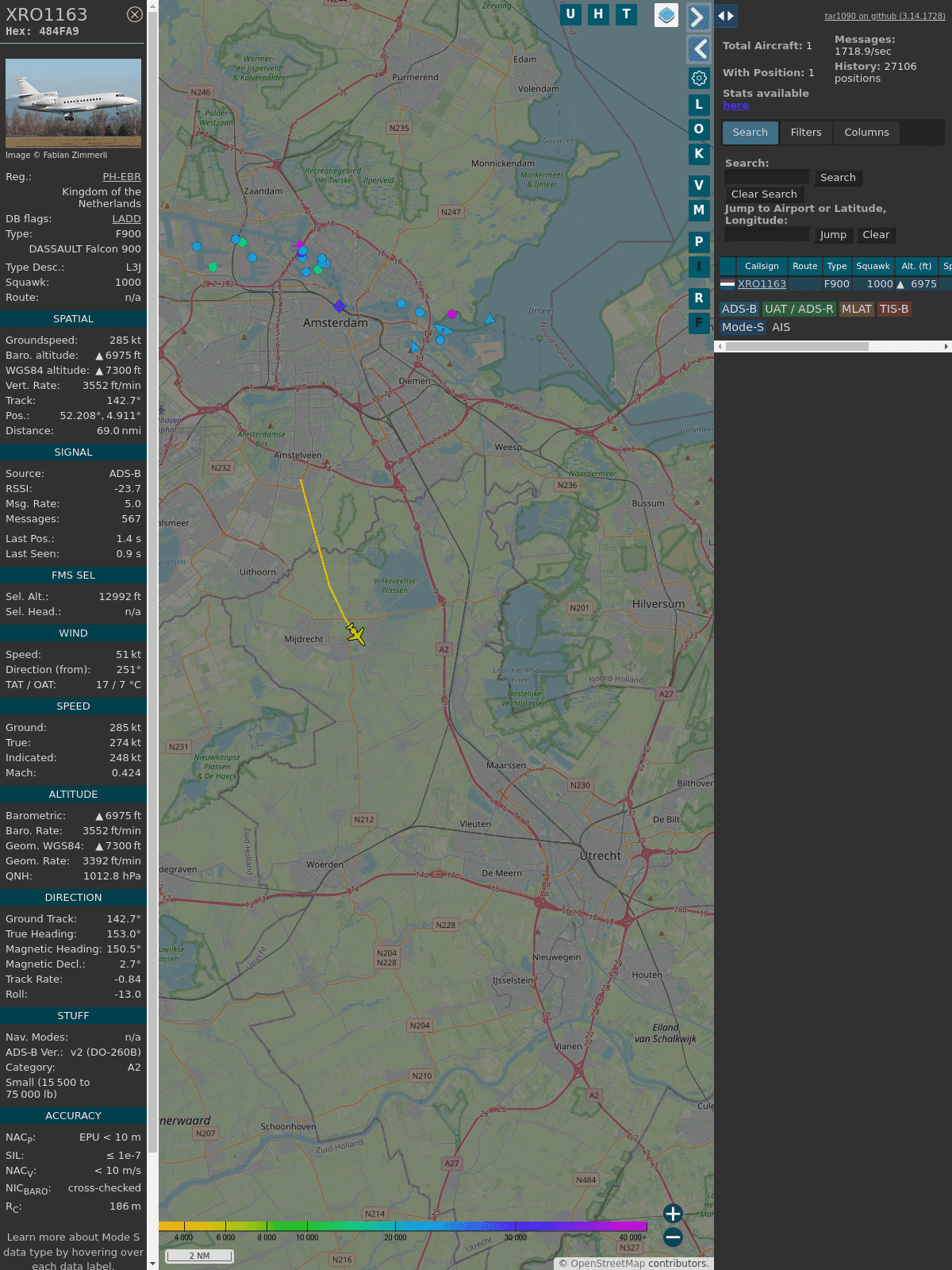The height and width of the screenshot is (1270, 952).
Task: Switch to the Filters tab
Action: coord(806,133)
